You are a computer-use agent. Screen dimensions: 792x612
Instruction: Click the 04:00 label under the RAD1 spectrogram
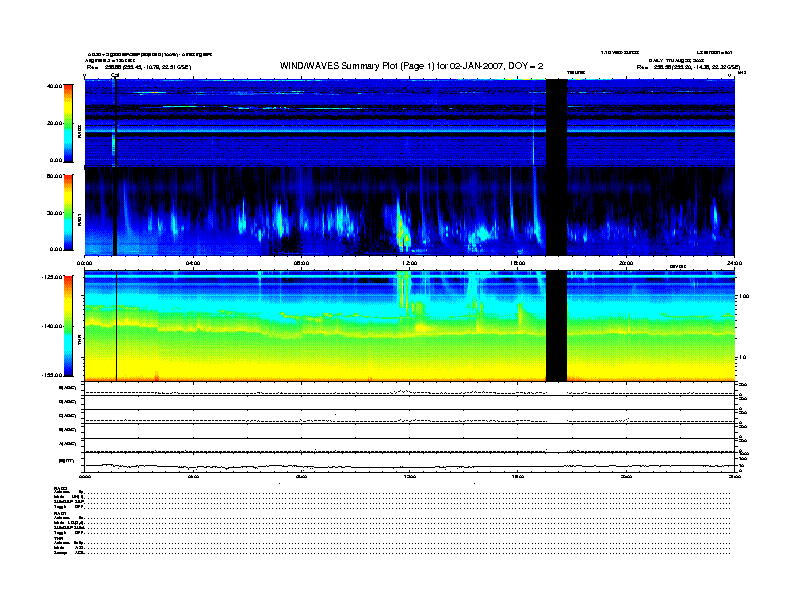[x=193, y=263]
